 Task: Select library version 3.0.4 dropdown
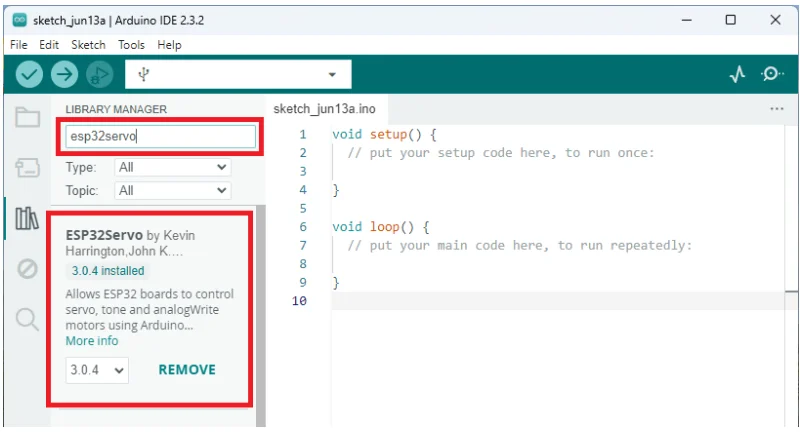97,370
